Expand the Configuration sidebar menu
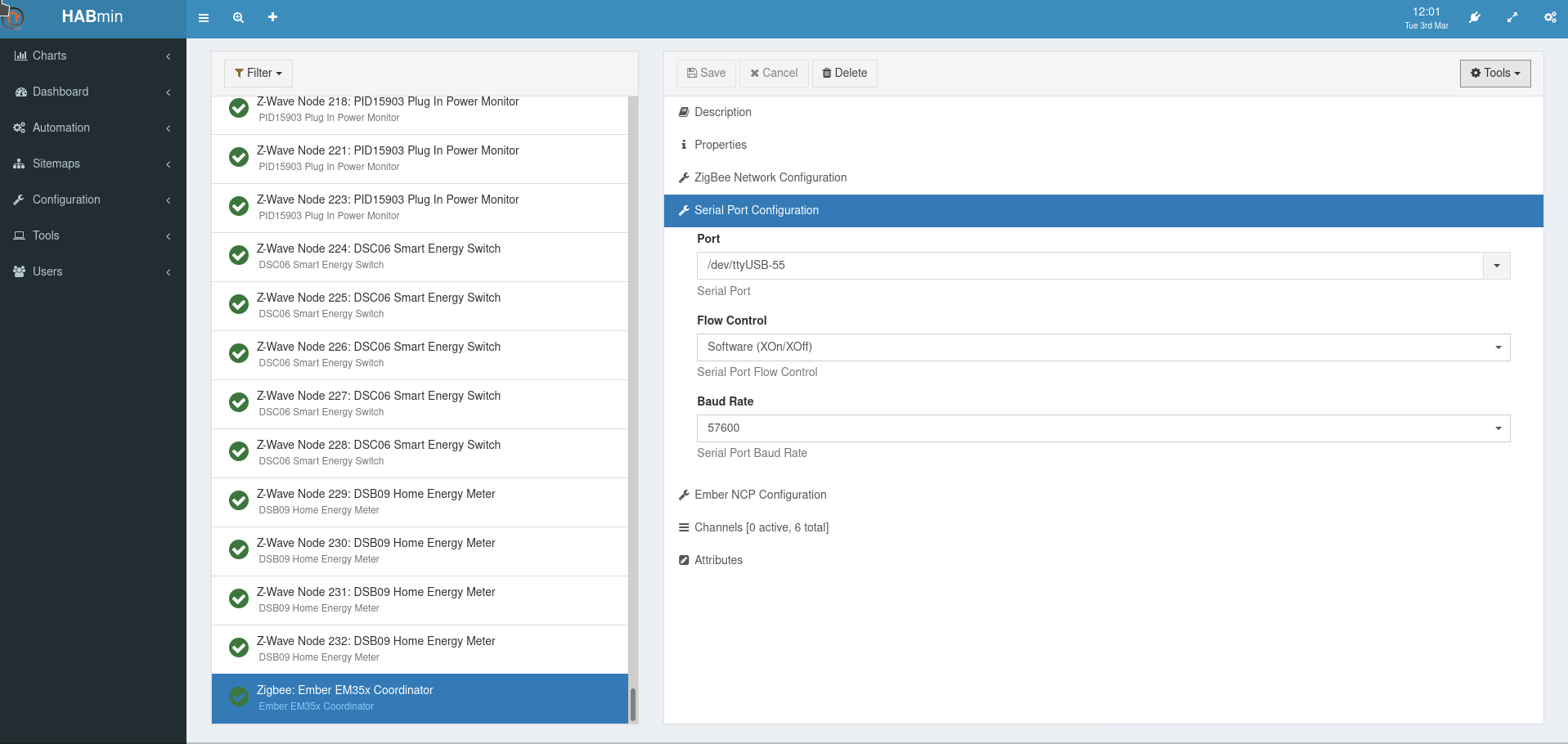Screen dimensions: 1568x744 click(92, 199)
